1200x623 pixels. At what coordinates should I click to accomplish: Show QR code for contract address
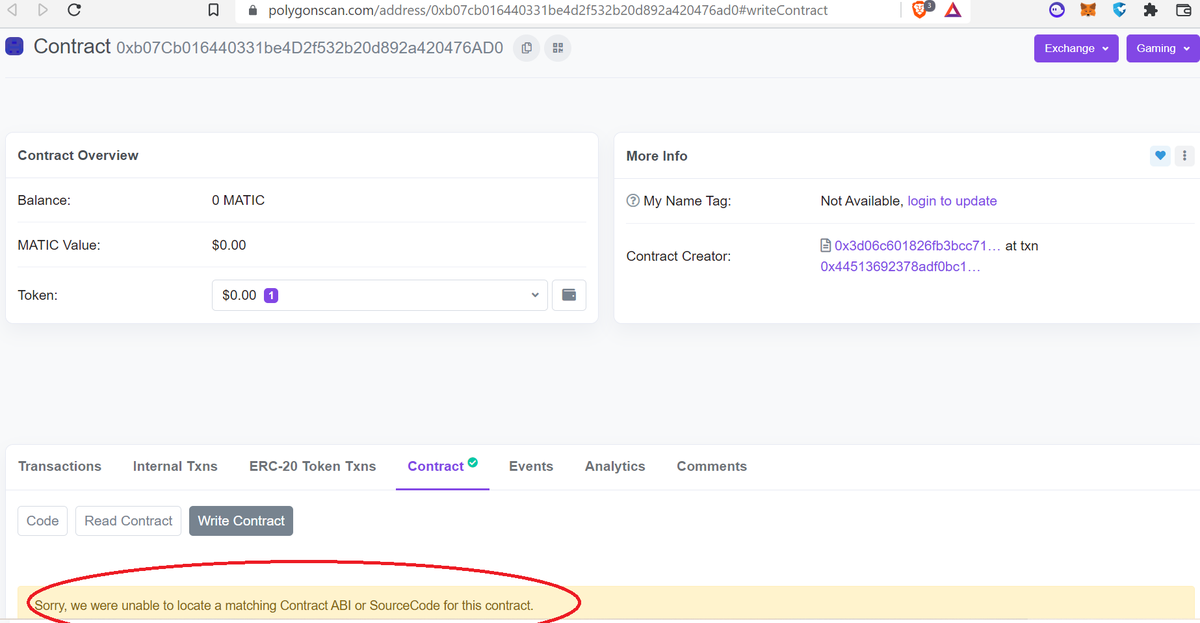pos(558,48)
